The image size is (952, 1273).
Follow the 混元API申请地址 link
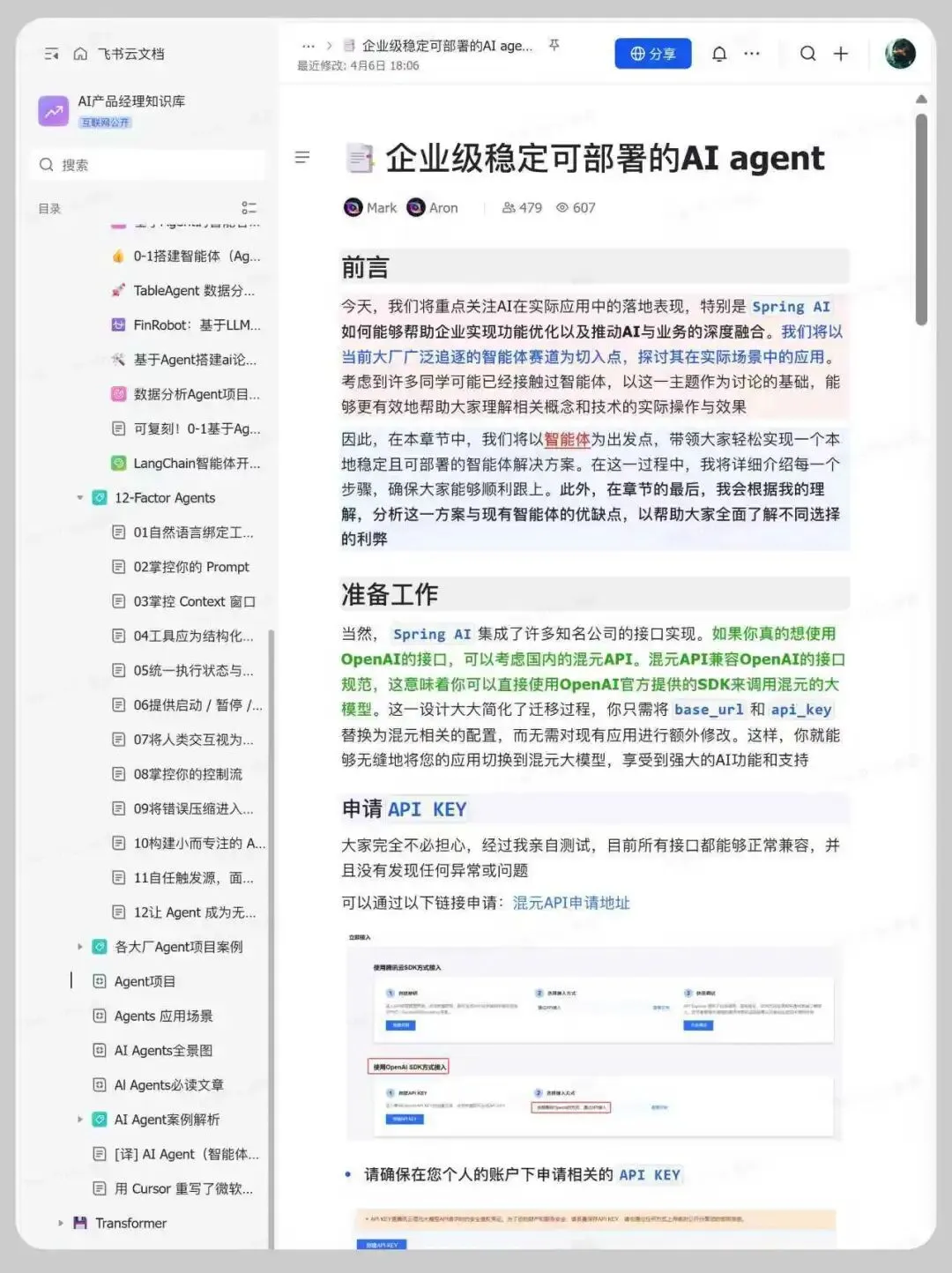(x=571, y=903)
